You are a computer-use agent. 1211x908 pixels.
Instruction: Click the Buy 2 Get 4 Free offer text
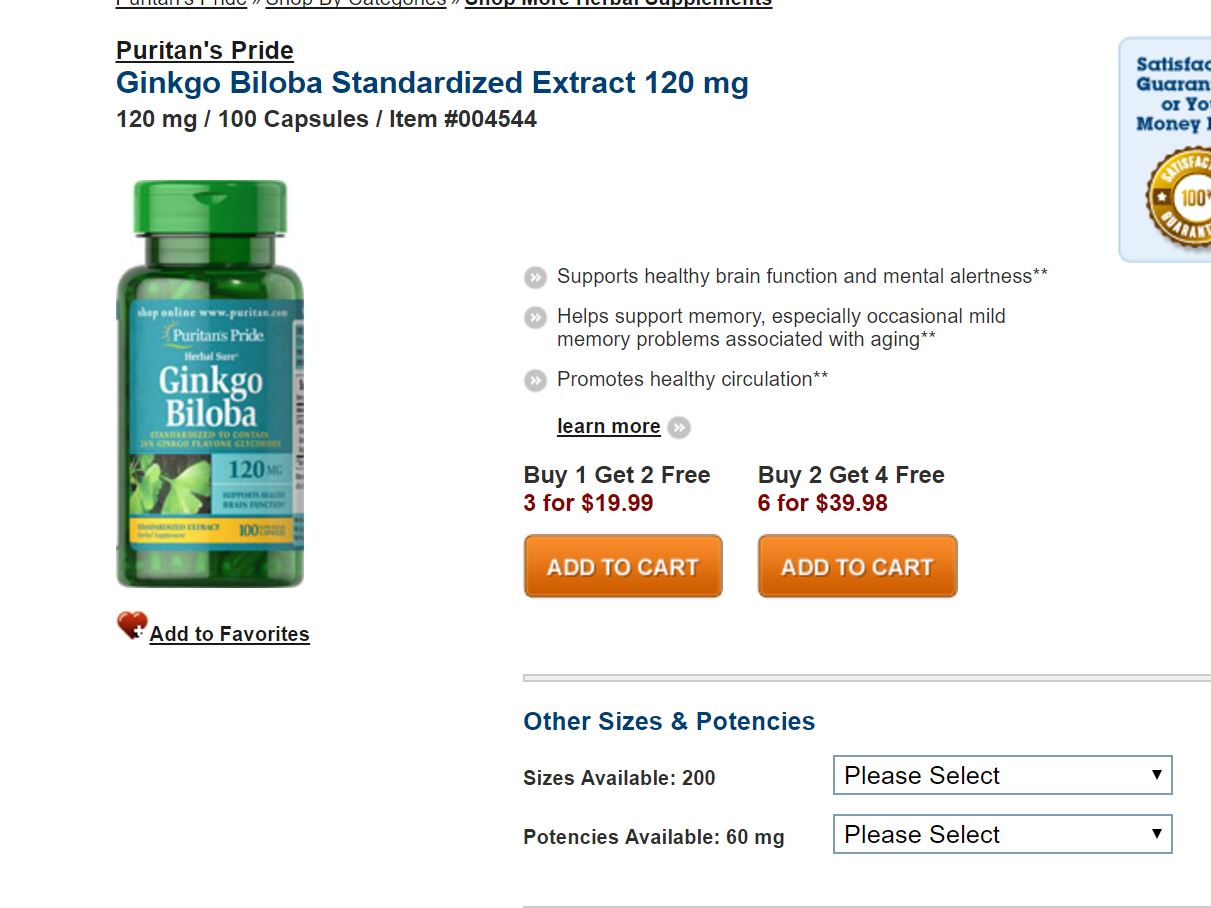(x=851, y=475)
